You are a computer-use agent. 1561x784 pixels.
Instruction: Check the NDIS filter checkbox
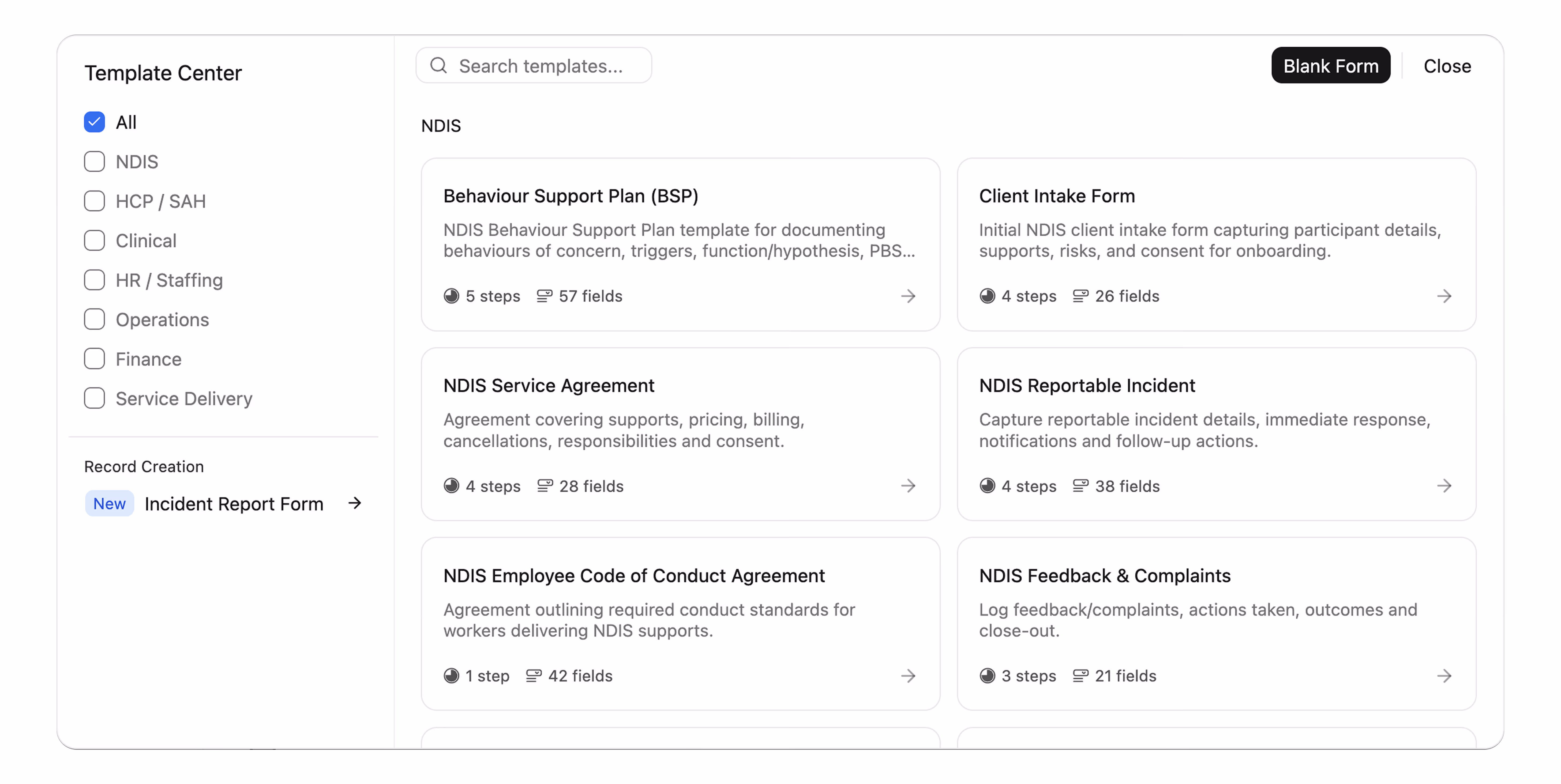click(x=95, y=162)
